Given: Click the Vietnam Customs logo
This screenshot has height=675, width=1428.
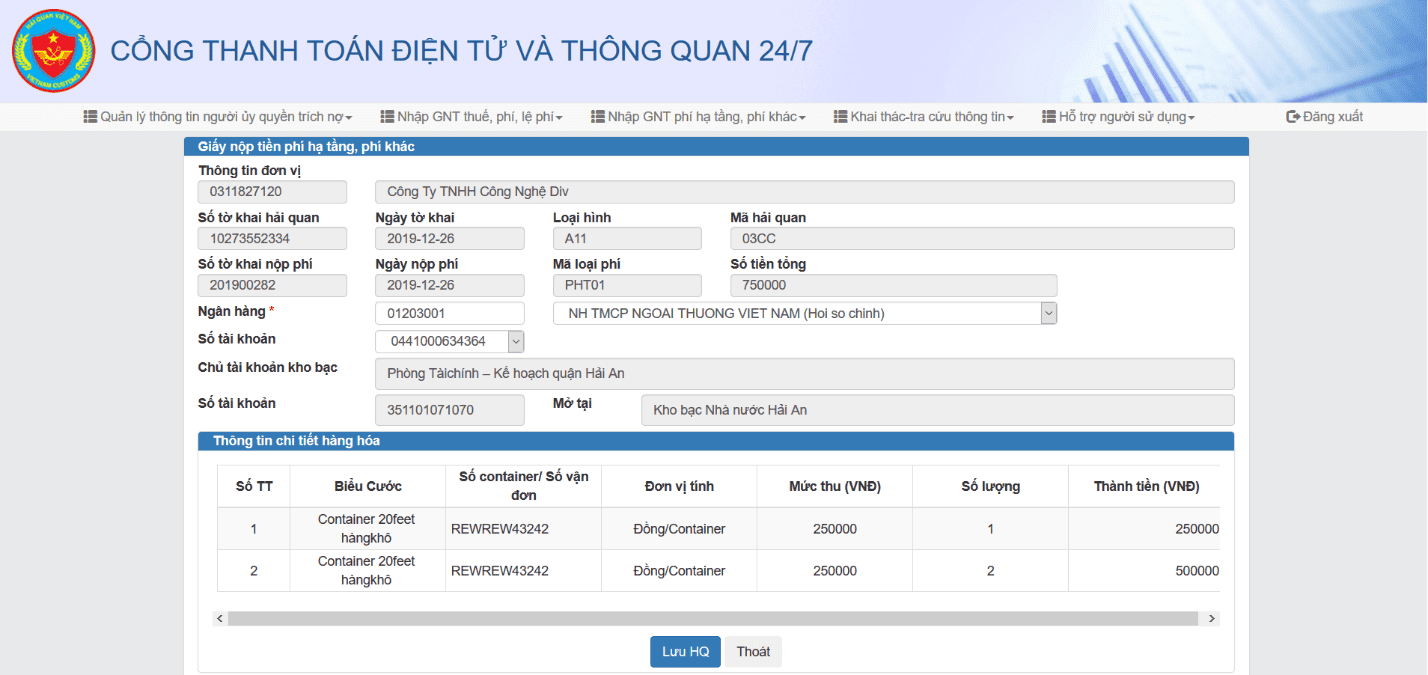Looking at the screenshot, I should click(x=52, y=51).
